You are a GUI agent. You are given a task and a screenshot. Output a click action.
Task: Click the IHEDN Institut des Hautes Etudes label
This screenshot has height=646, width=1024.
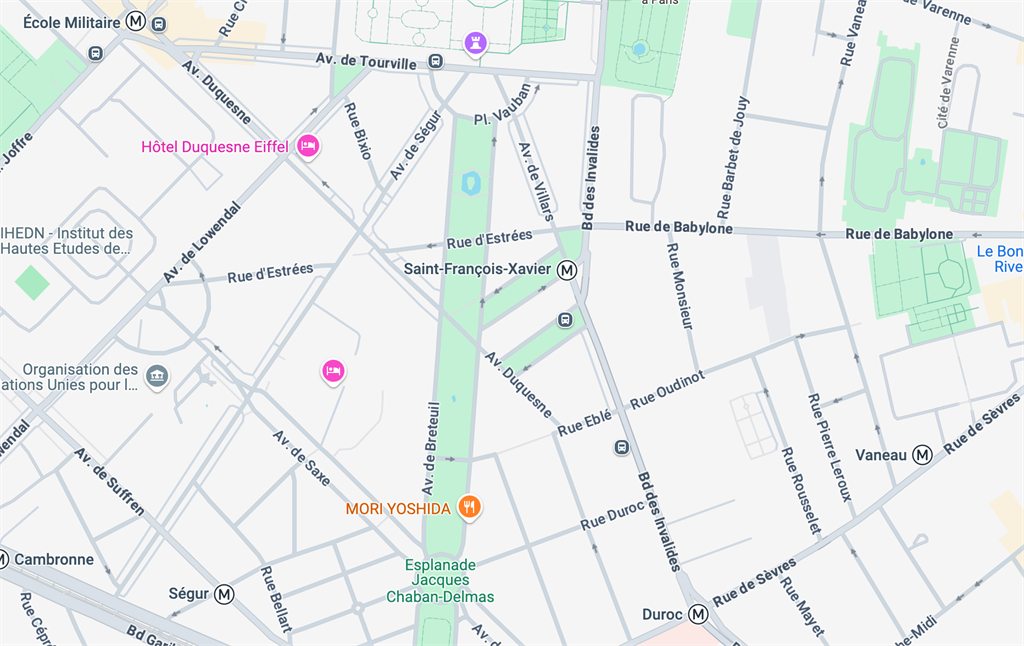(66, 241)
